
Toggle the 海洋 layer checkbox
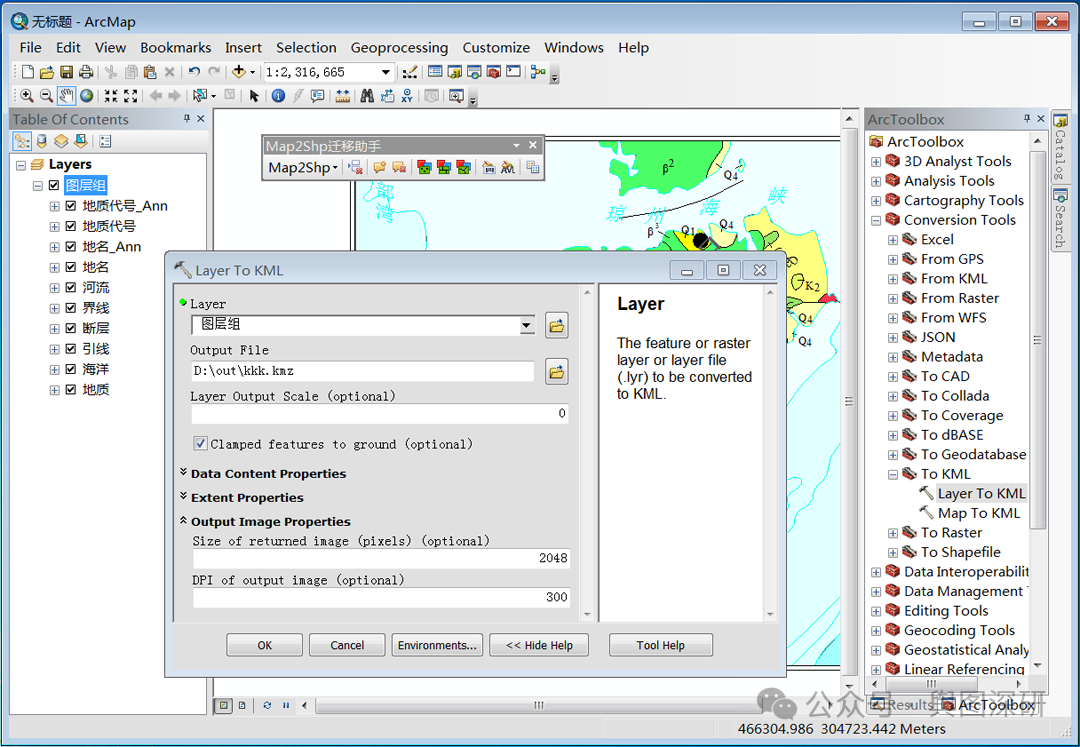point(70,369)
